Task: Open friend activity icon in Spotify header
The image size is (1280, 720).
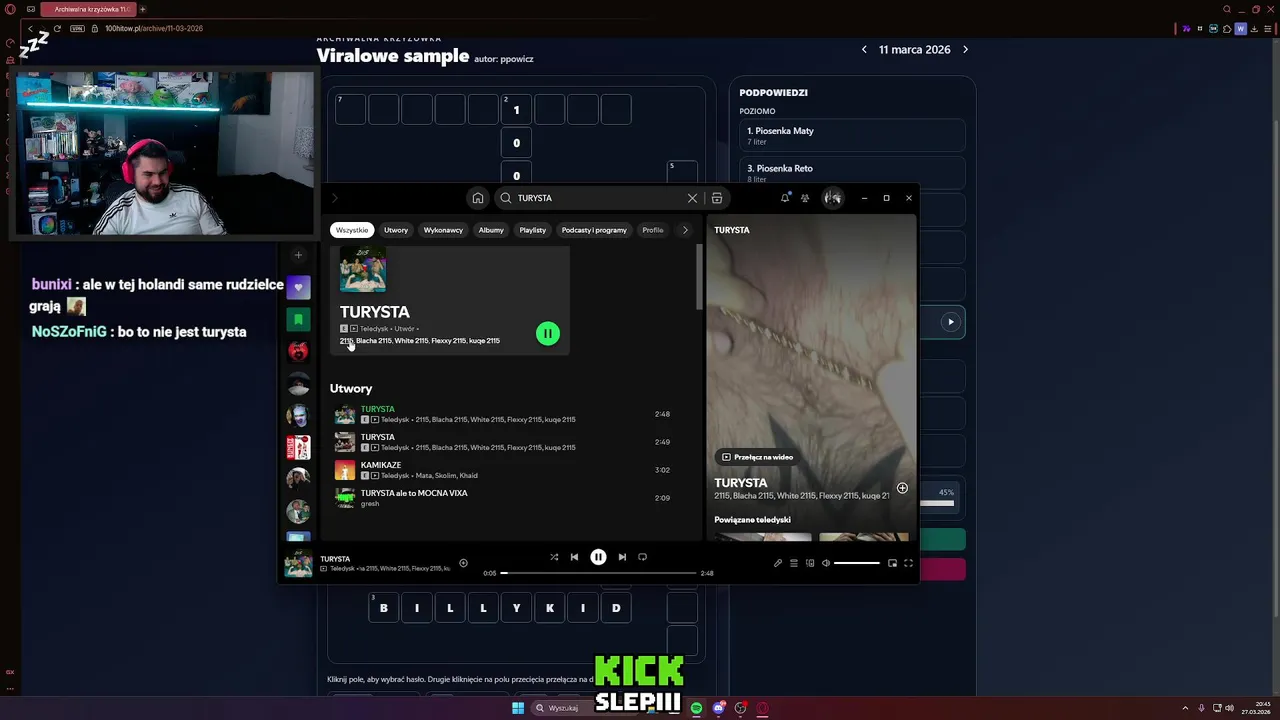Action: point(805,198)
